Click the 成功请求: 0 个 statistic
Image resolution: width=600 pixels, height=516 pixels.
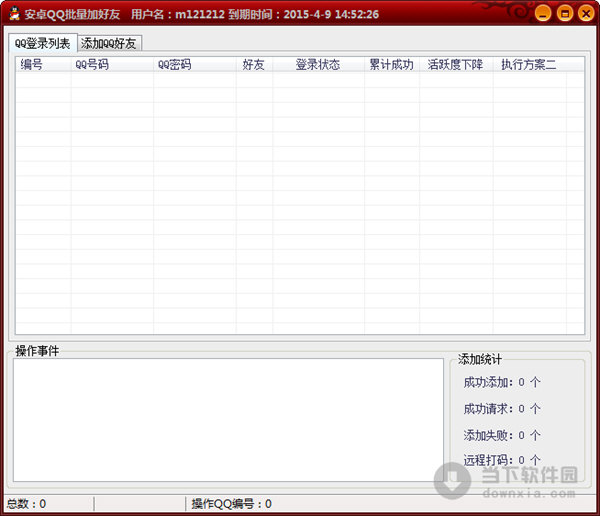click(x=502, y=409)
